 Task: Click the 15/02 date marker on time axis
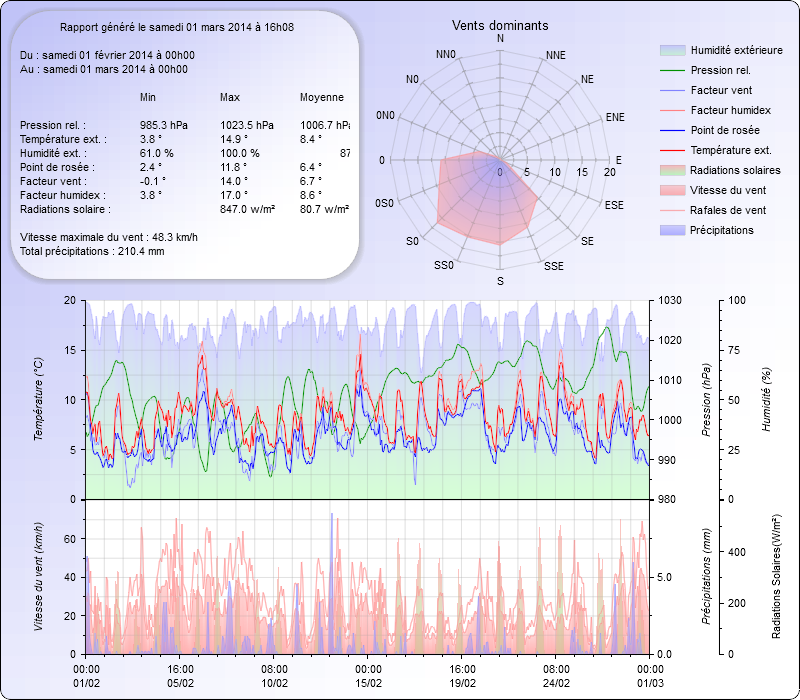(x=368, y=682)
